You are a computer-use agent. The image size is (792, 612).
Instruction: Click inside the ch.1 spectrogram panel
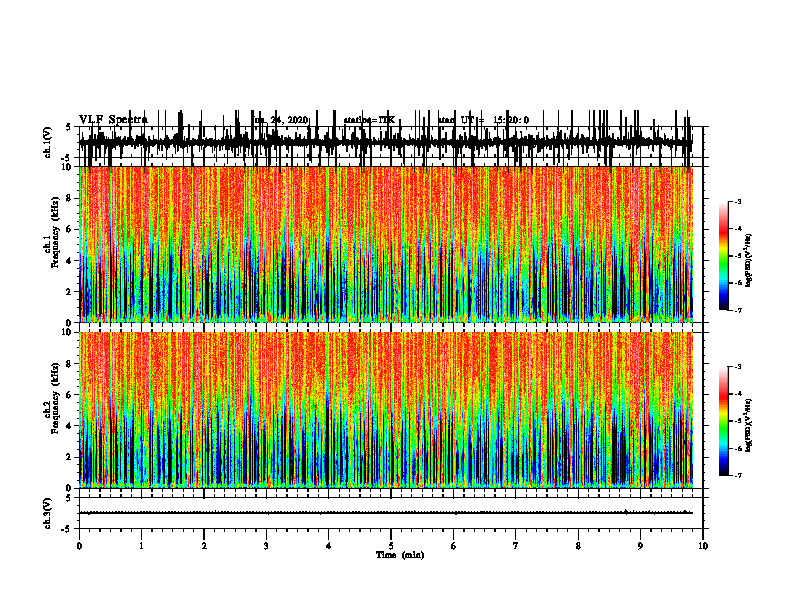click(x=386, y=244)
